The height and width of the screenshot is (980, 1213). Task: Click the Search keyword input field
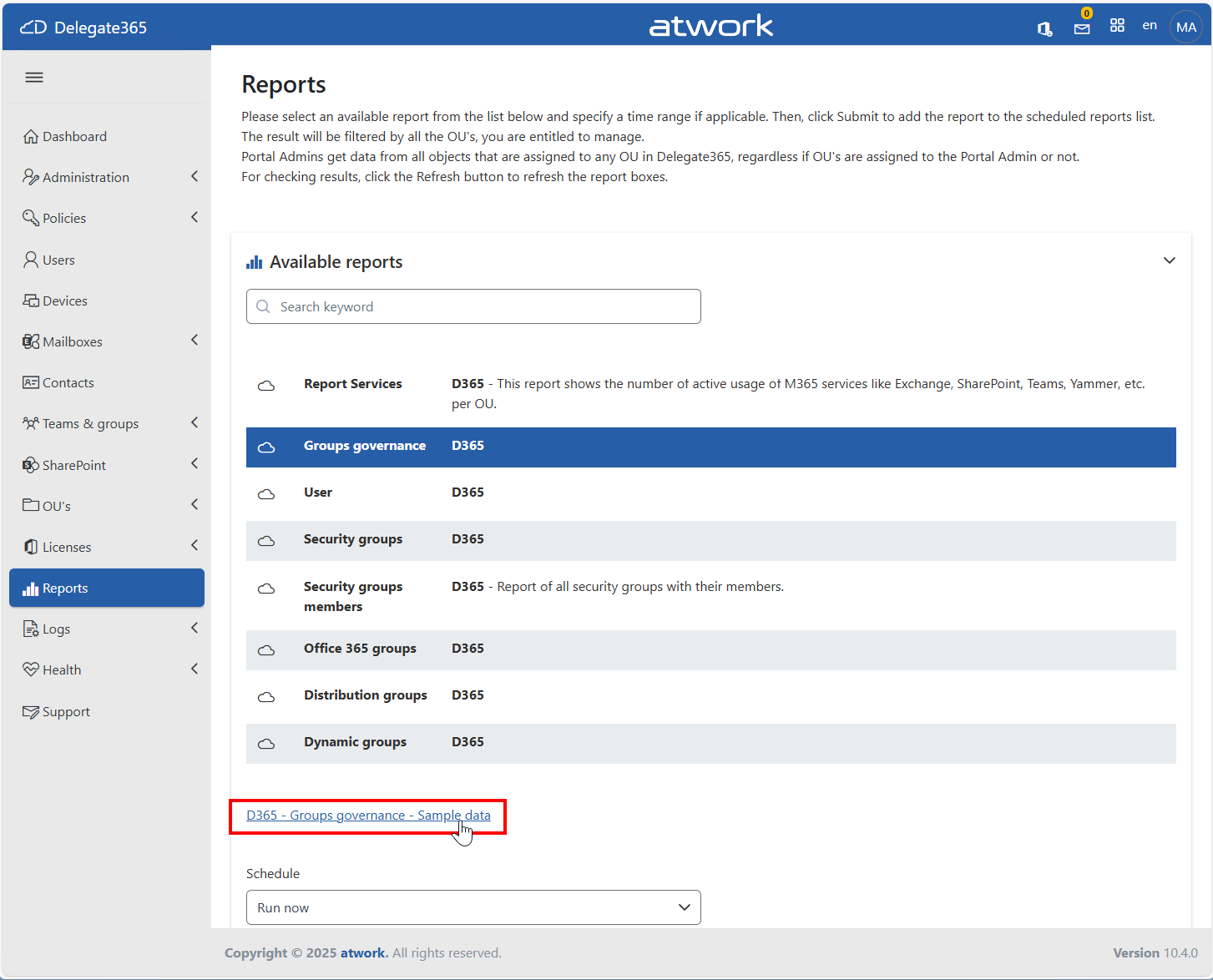(473, 306)
